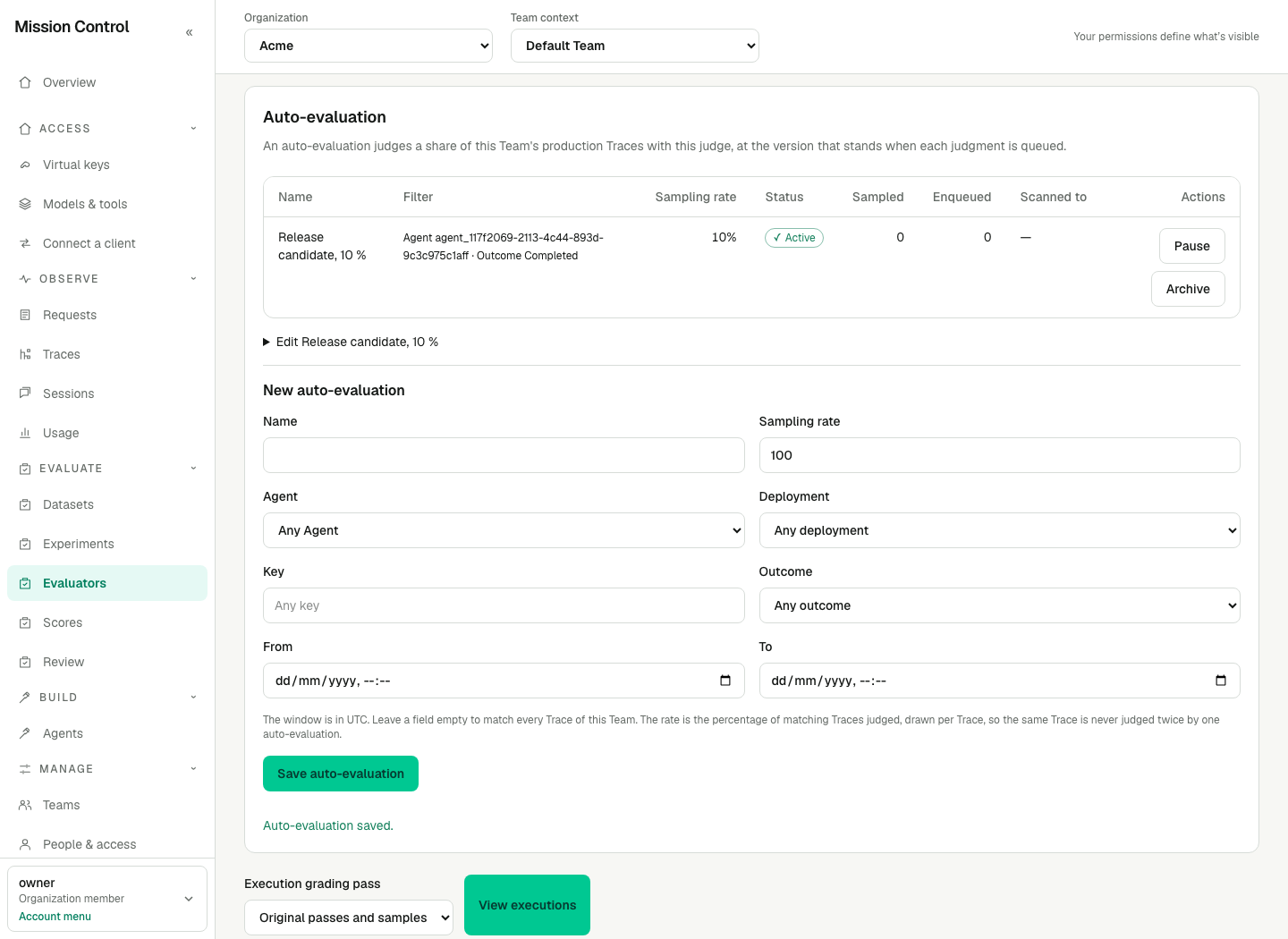Screen dimensions: 1288x939
Task: Focus the auto-evaluation Name field
Action: click(x=504, y=455)
